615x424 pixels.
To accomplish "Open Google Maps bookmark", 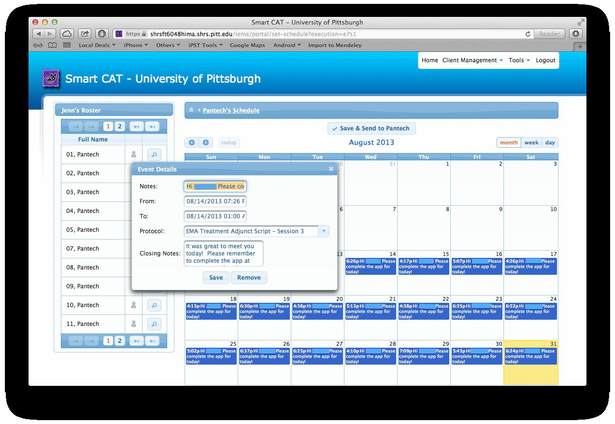I will click(247, 45).
